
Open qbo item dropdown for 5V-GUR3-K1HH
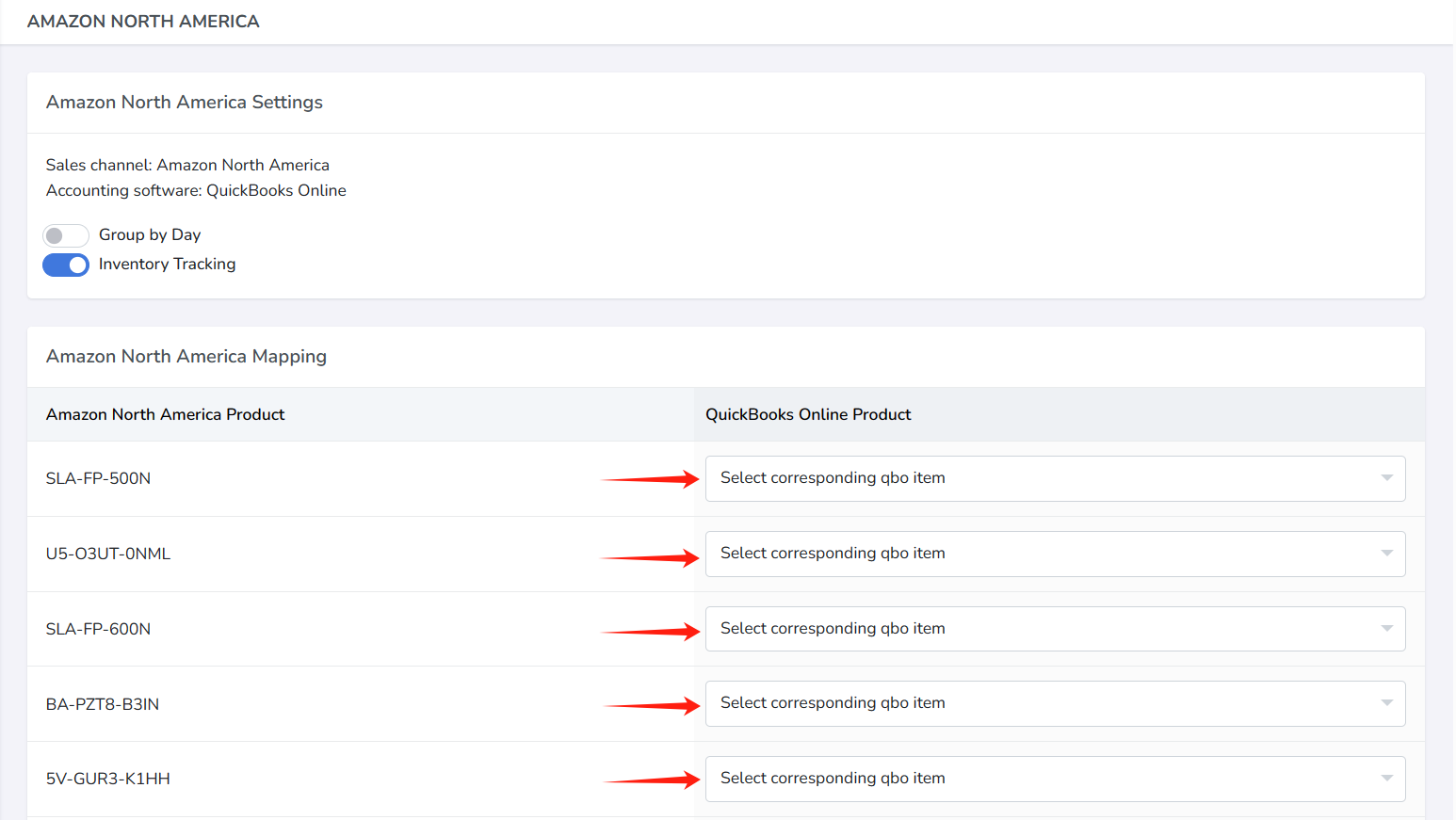click(x=1055, y=779)
